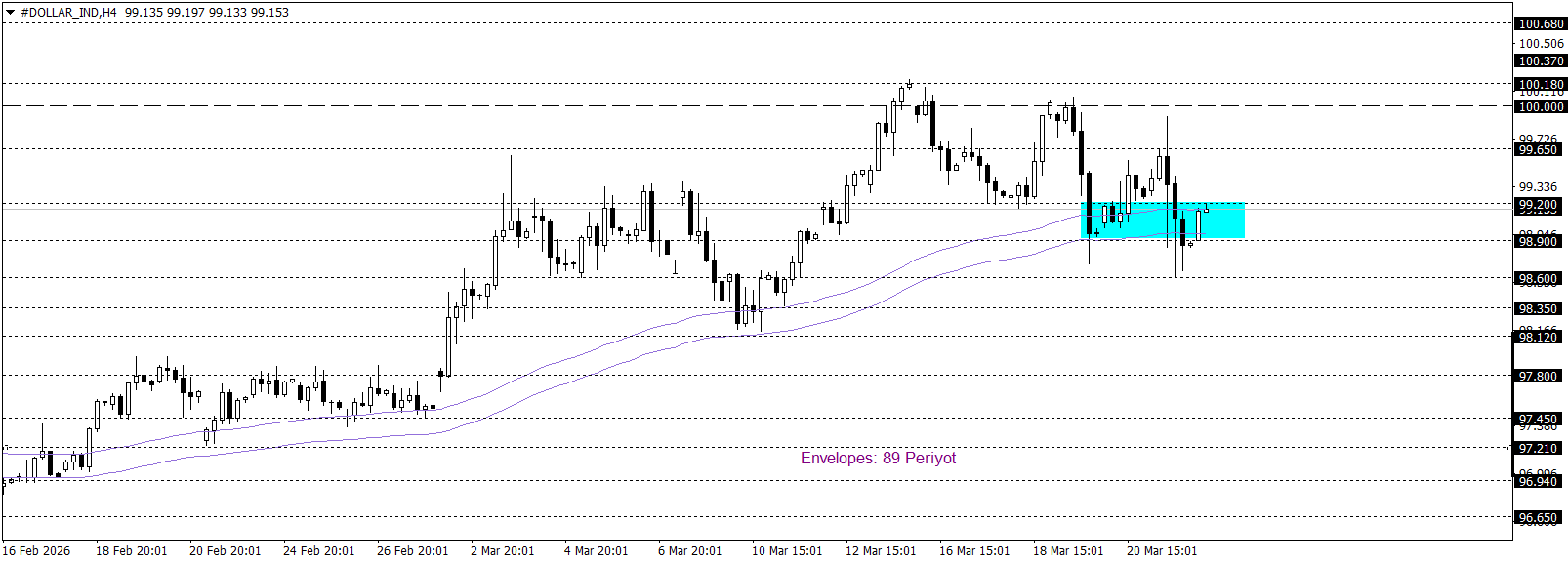The height and width of the screenshot is (563, 1568).
Task: Click the 98.900 price level label
Action: pos(1541,242)
